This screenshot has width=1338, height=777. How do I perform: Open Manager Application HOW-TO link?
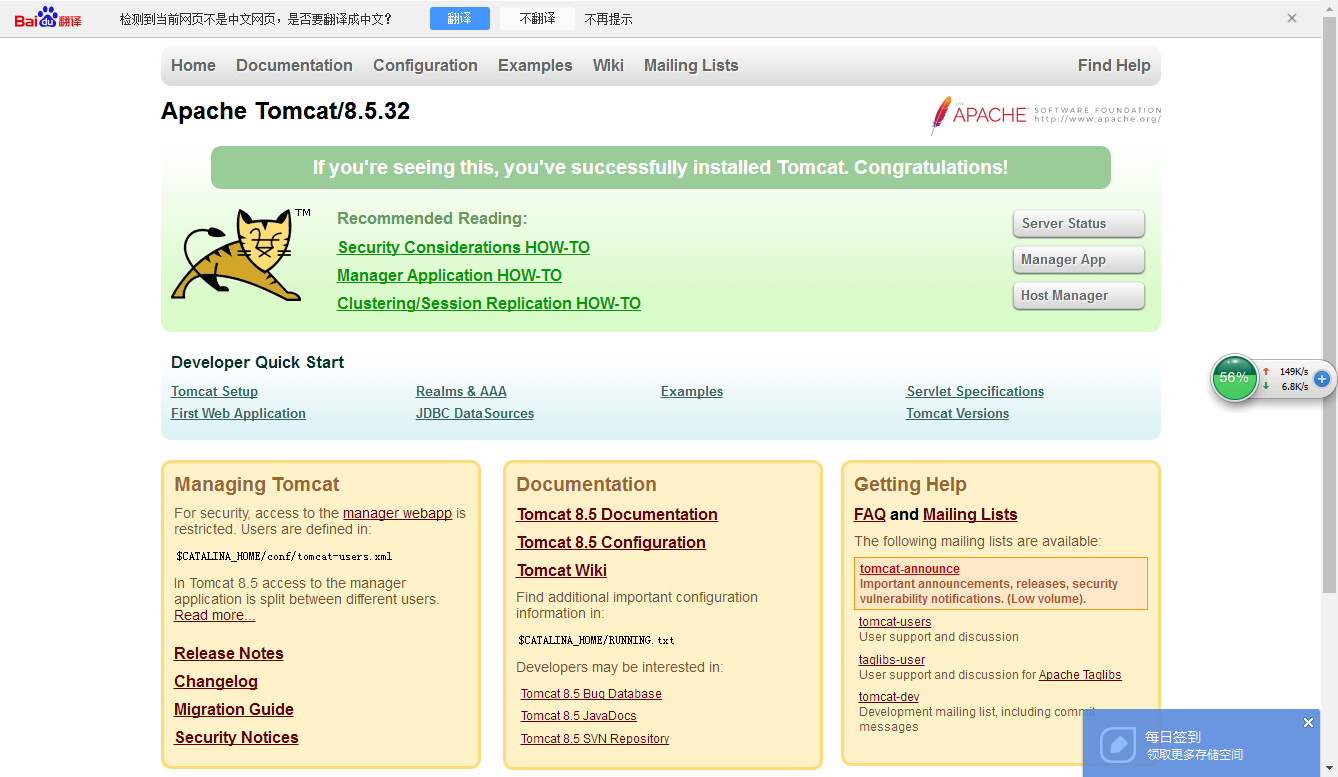(x=450, y=275)
